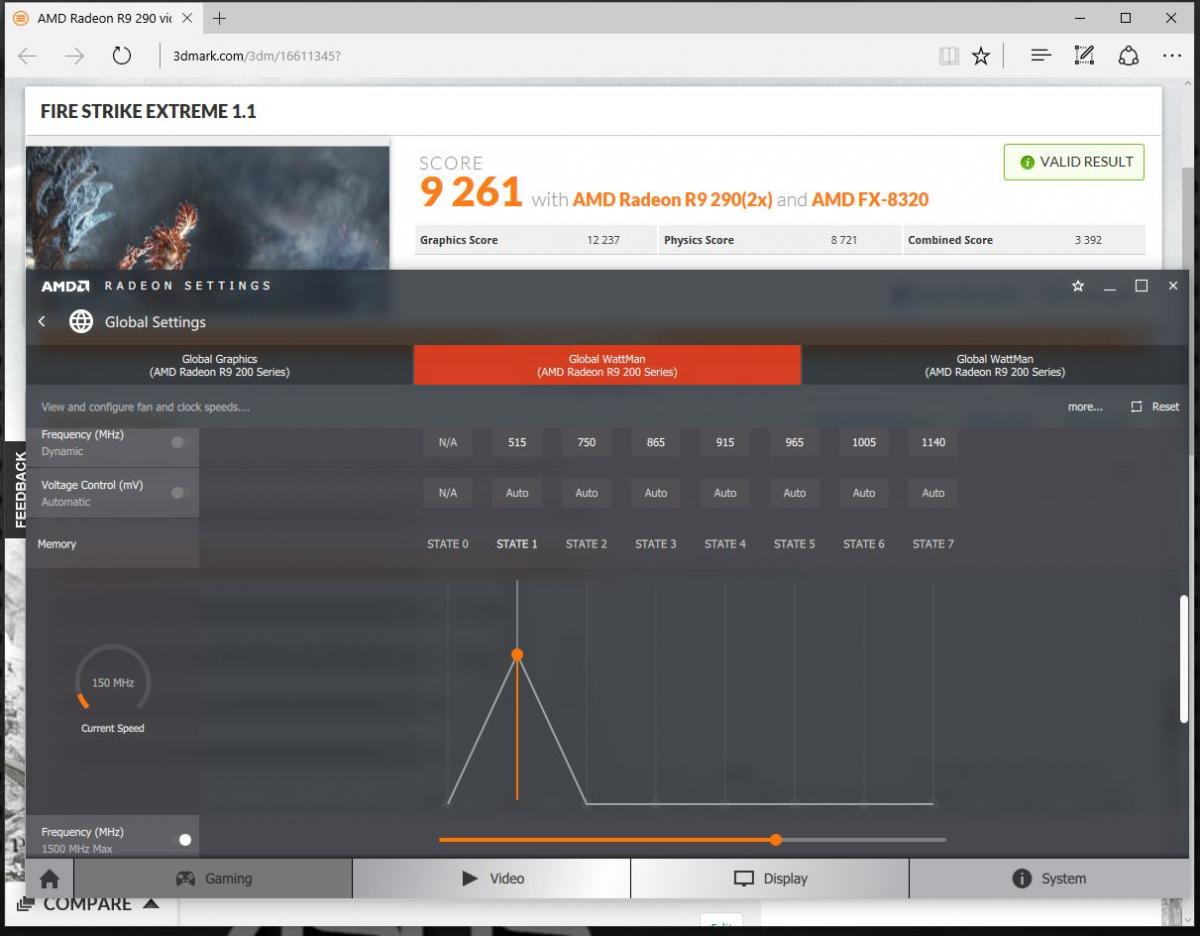Select STATE 2 memory column
The image size is (1200, 936).
point(586,544)
